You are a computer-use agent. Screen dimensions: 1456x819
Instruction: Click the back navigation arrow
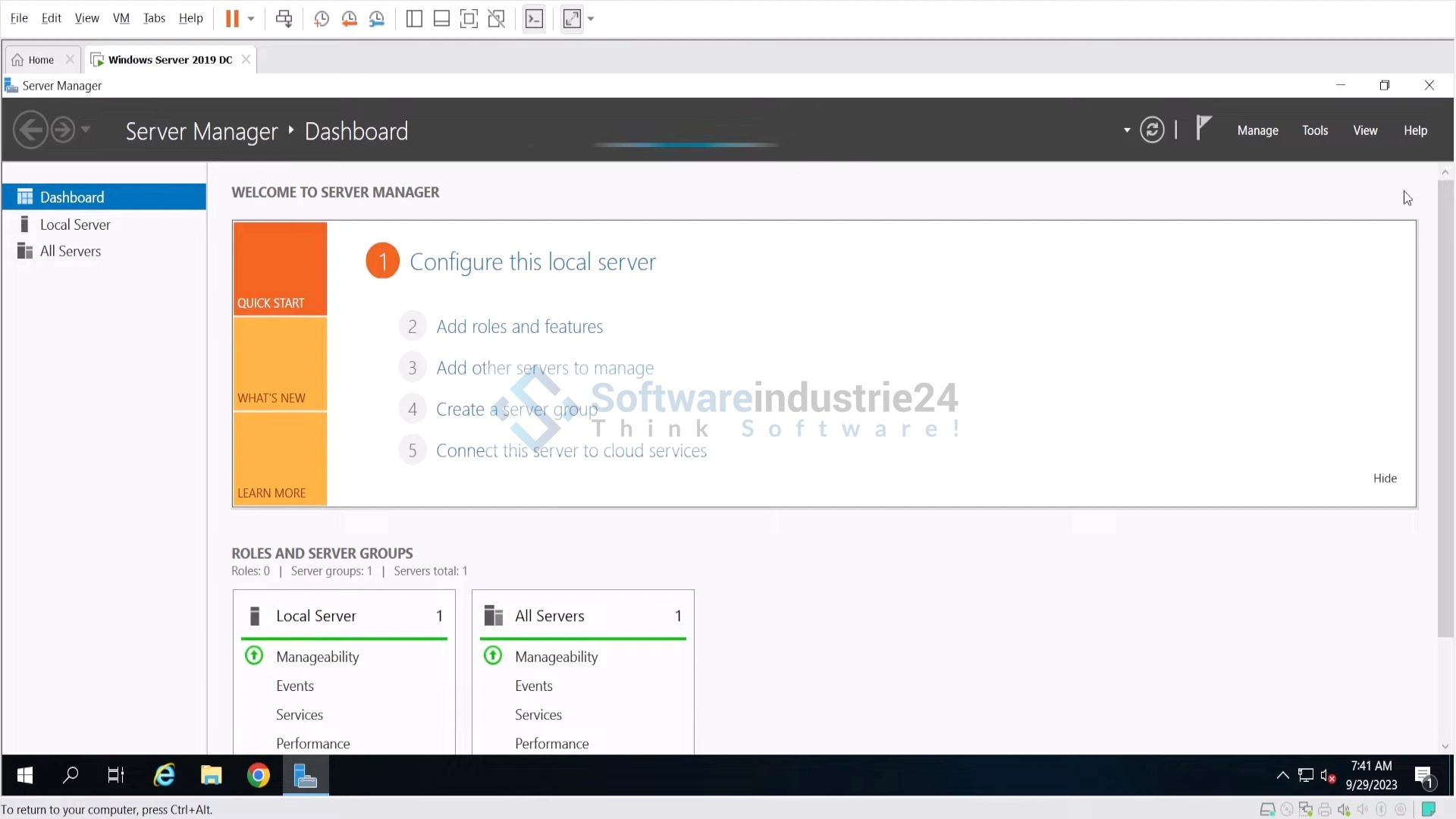click(x=31, y=130)
